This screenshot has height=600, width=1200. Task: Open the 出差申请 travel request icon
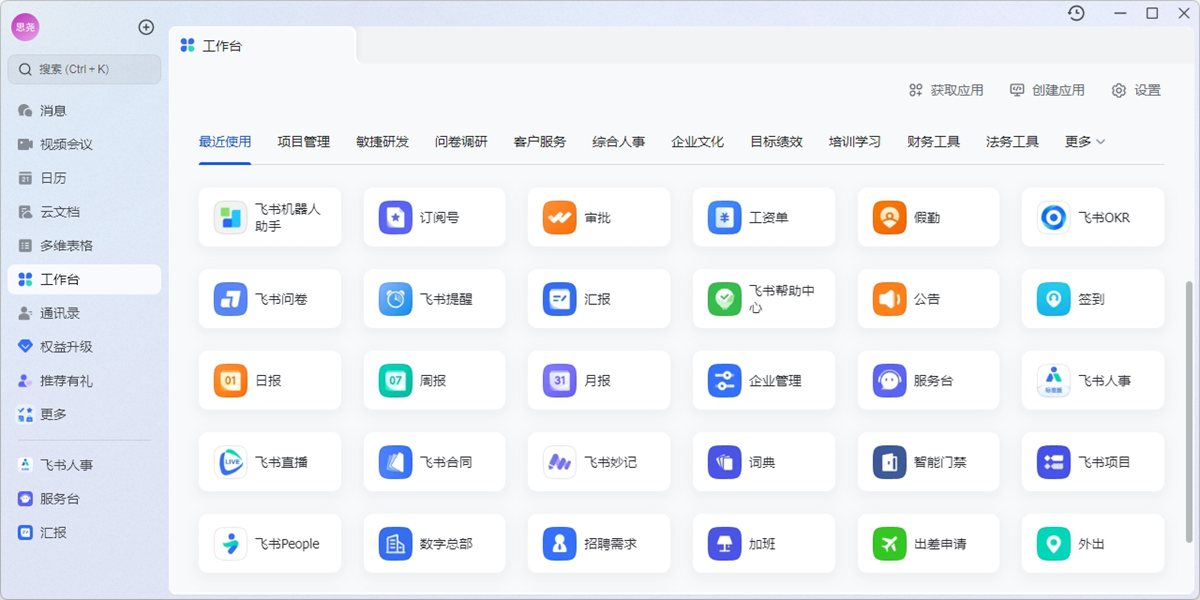[890, 544]
